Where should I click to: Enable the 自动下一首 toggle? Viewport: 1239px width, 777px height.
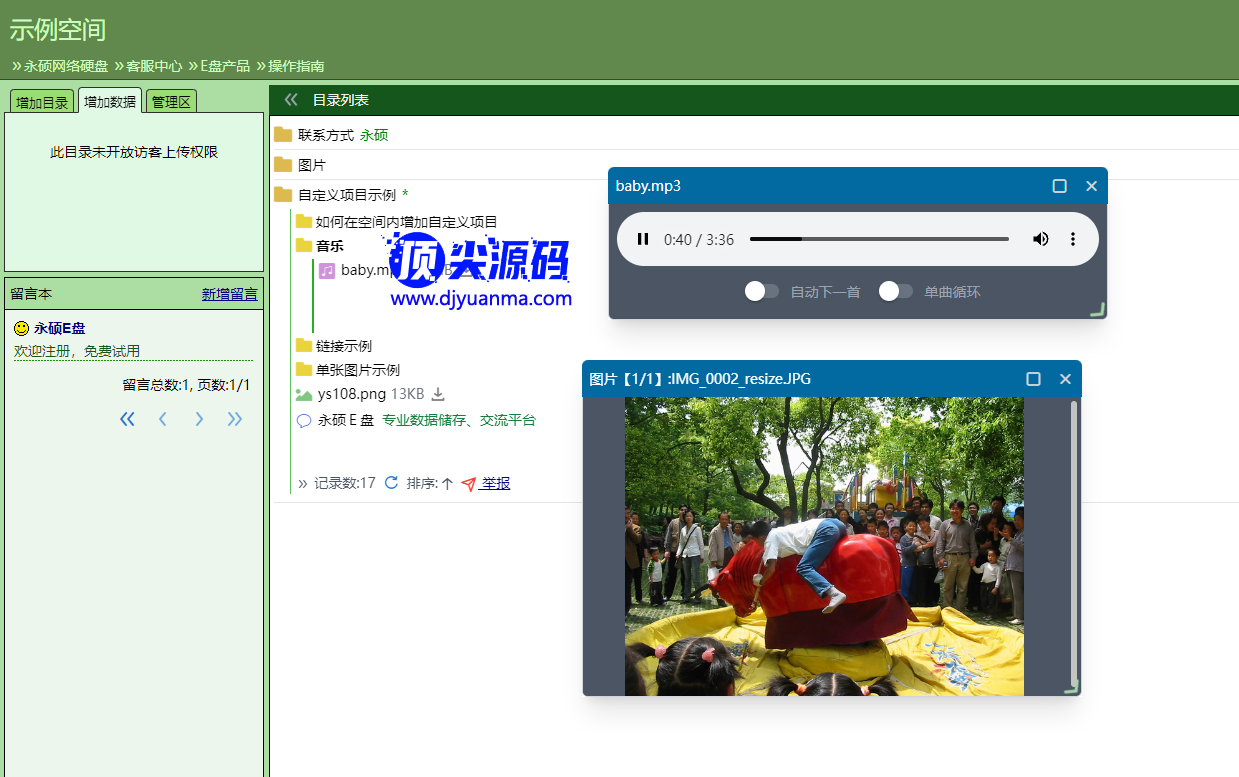pyautogui.click(x=762, y=291)
